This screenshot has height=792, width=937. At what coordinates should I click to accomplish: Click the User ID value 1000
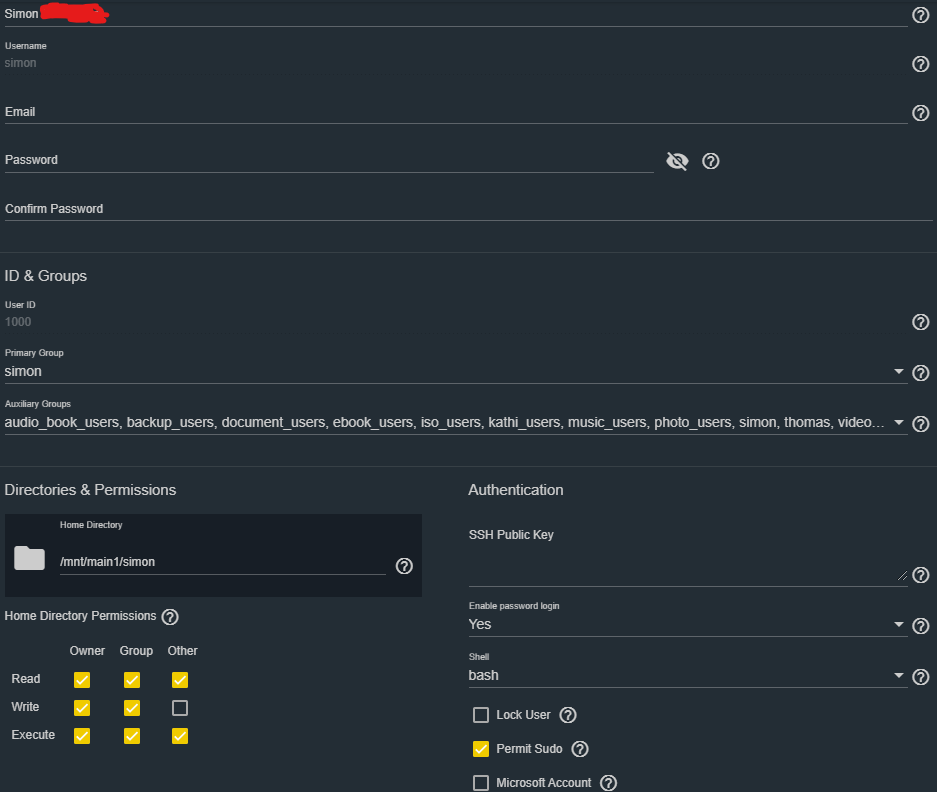[18, 322]
